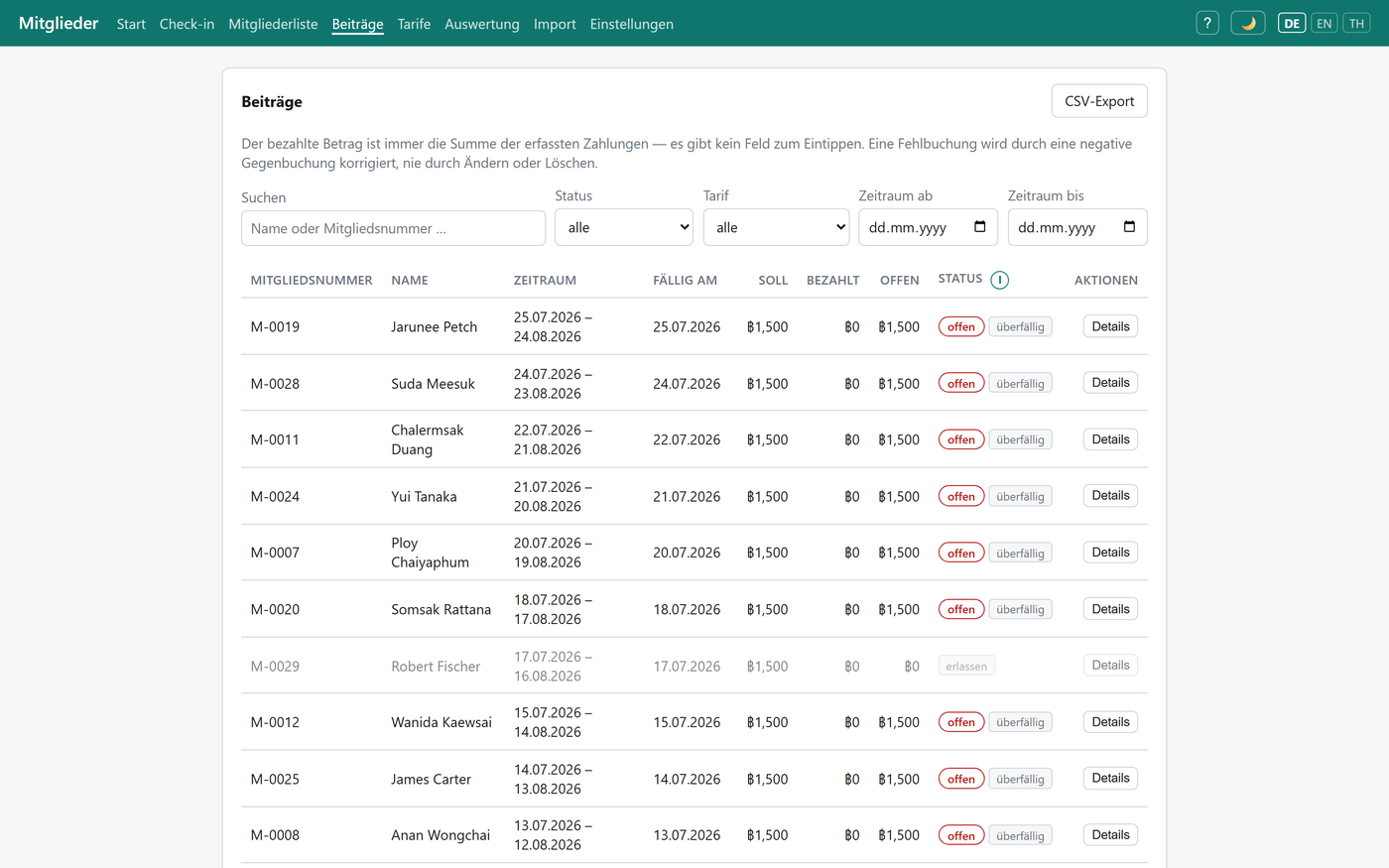
Task: Select the DE language button
Action: click(1291, 23)
